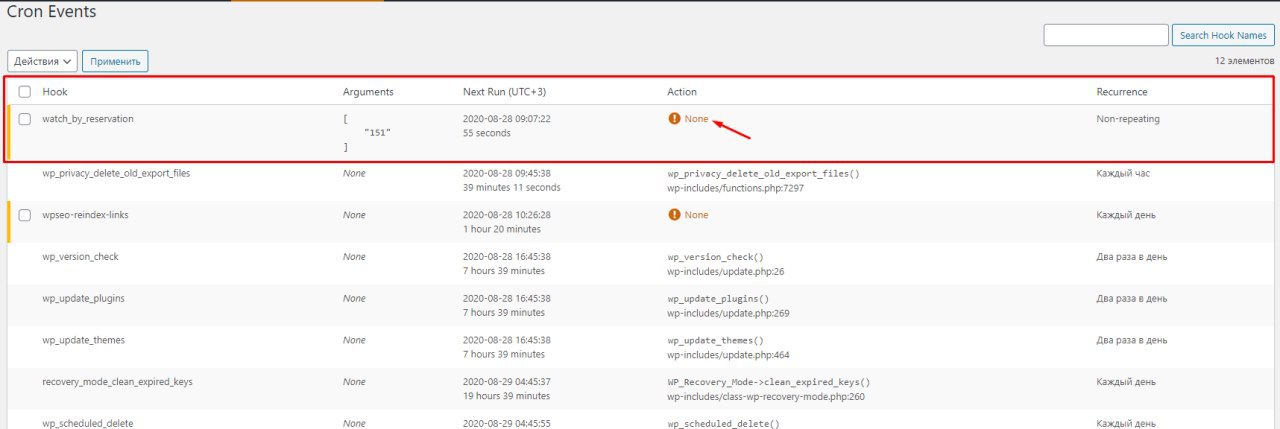Sort by Next Run (UTC+3) column header
The image size is (1280, 429).
504,92
